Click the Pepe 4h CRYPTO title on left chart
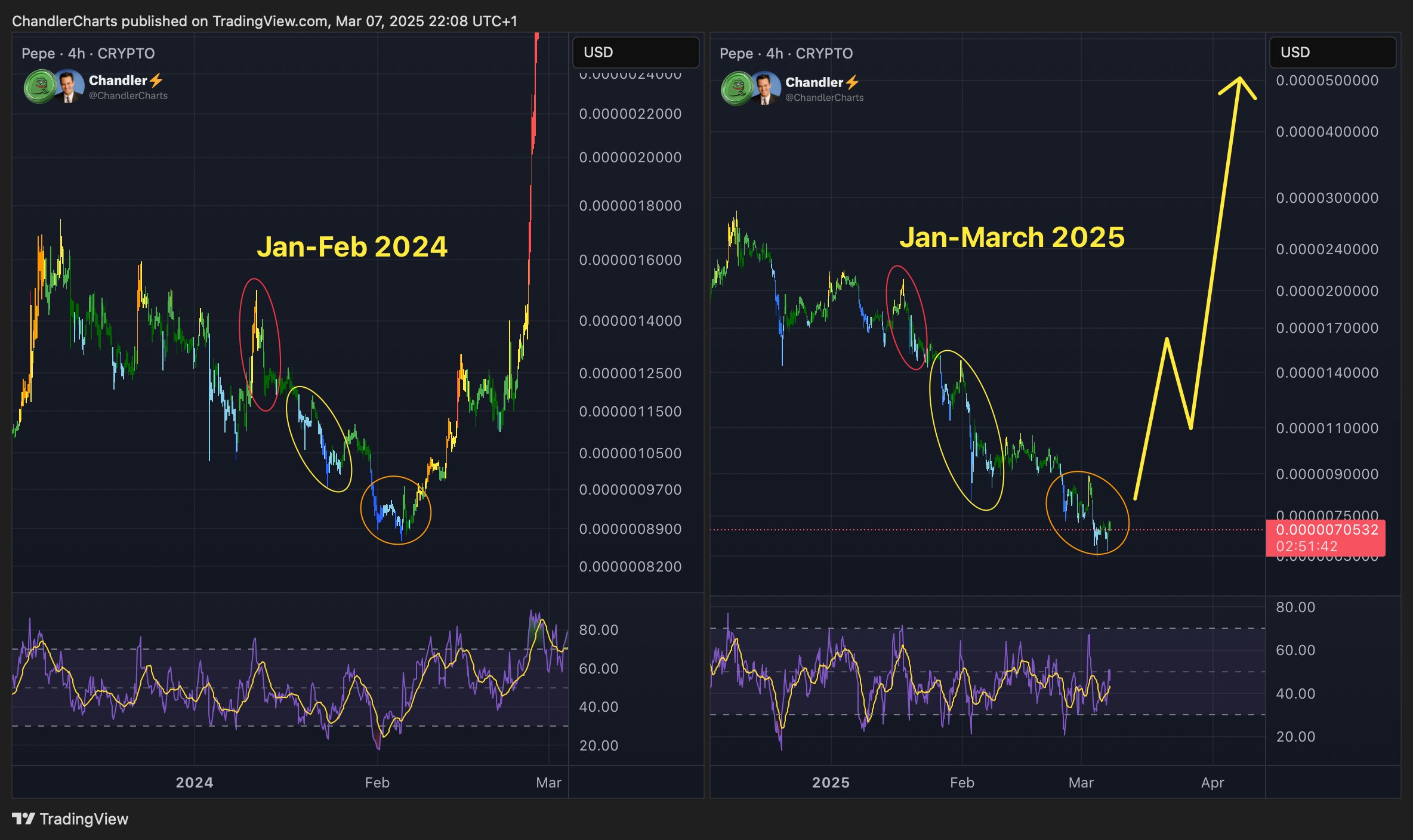 [x=88, y=54]
